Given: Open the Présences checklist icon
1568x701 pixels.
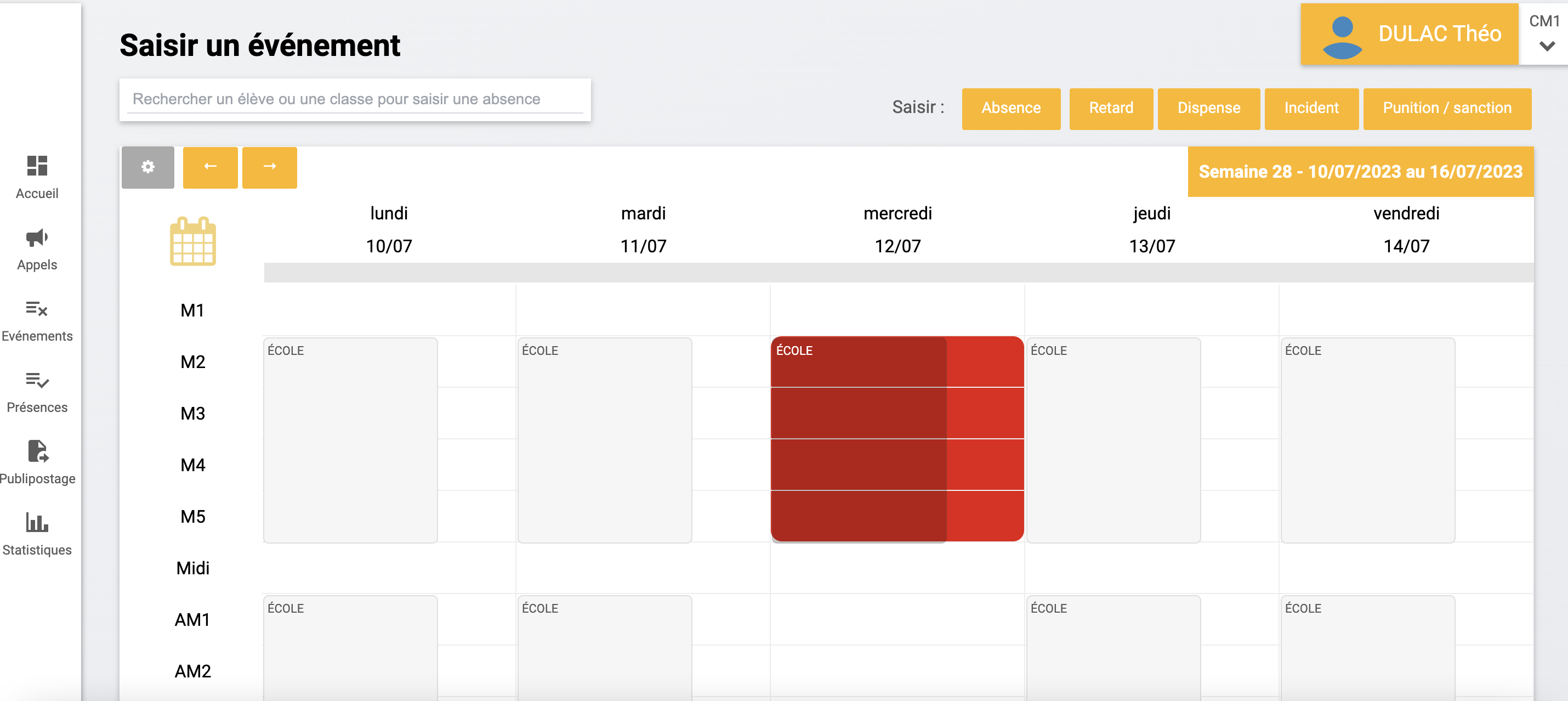Looking at the screenshot, I should coord(37,380).
